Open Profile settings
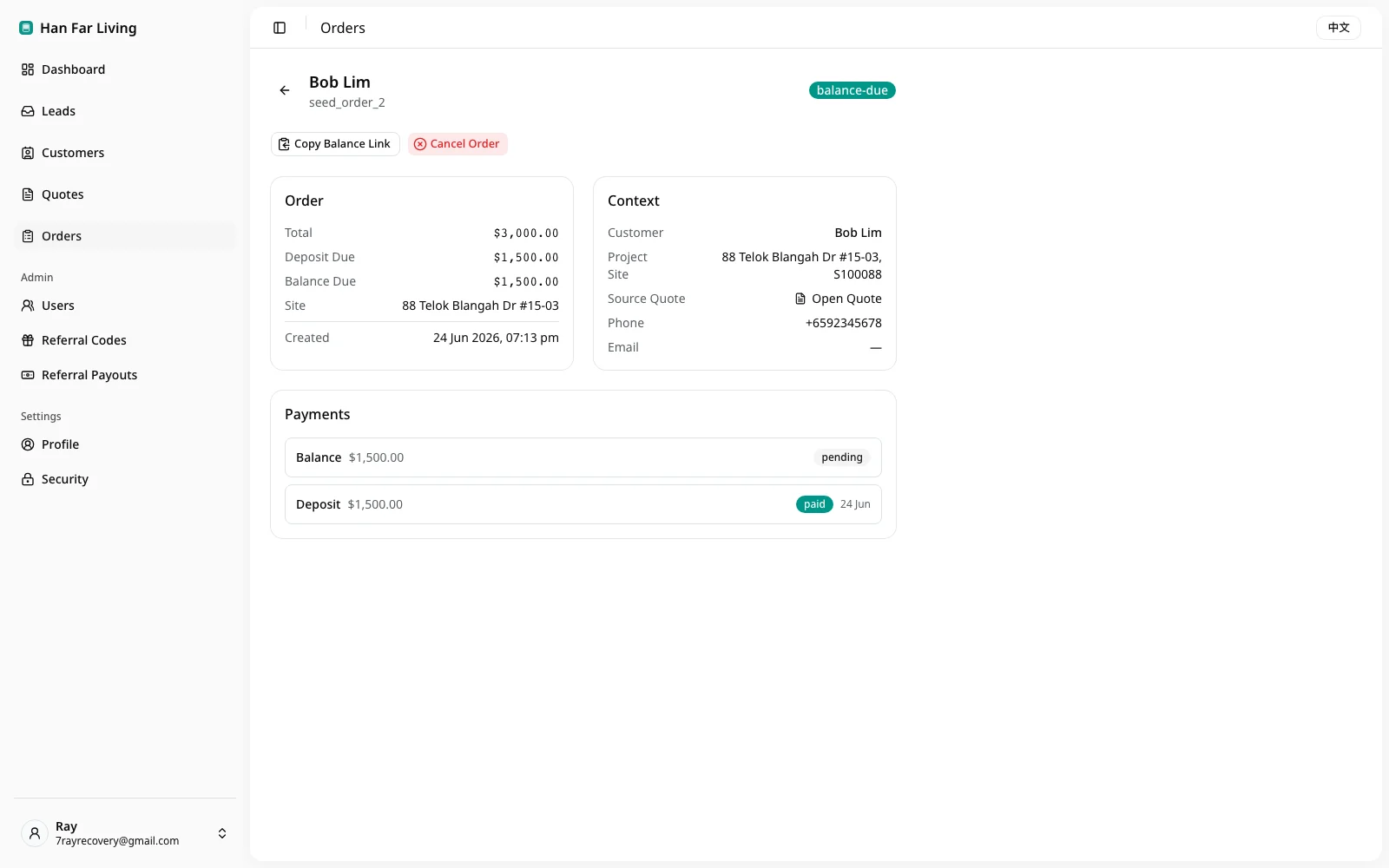Image resolution: width=1389 pixels, height=868 pixels. click(x=125, y=444)
